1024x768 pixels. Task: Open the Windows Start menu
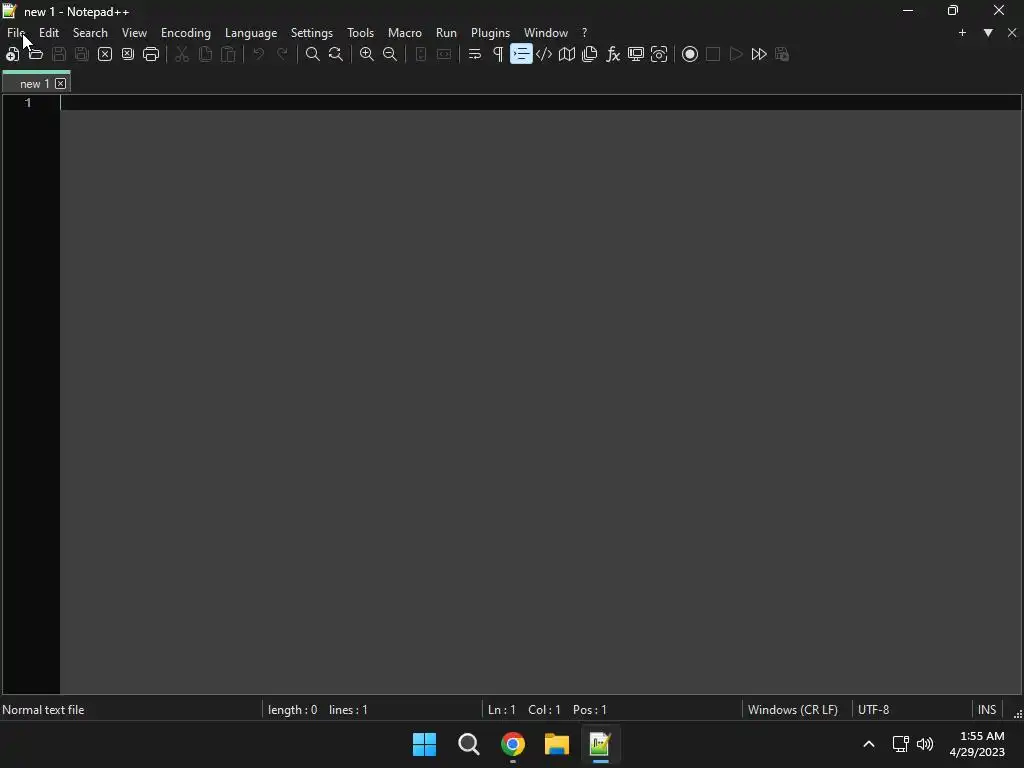pyautogui.click(x=424, y=744)
